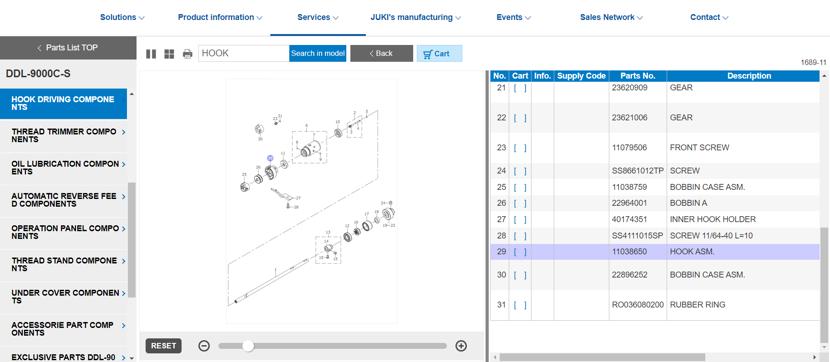Click the HOOK search input field

tap(243, 53)
